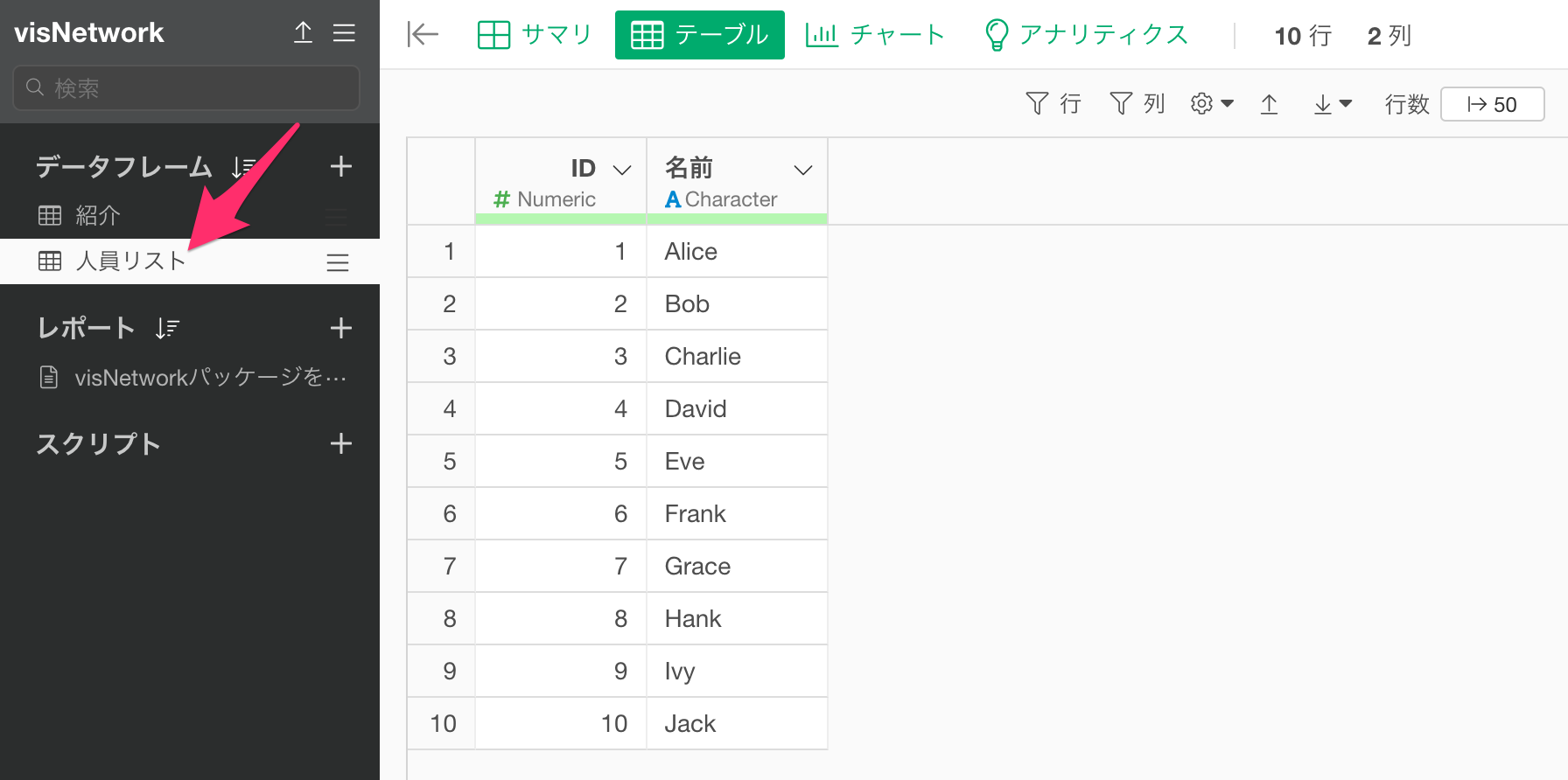Click the 検索 search field
This screenshot has width=1568, height=780.
(x=186, y=88)
